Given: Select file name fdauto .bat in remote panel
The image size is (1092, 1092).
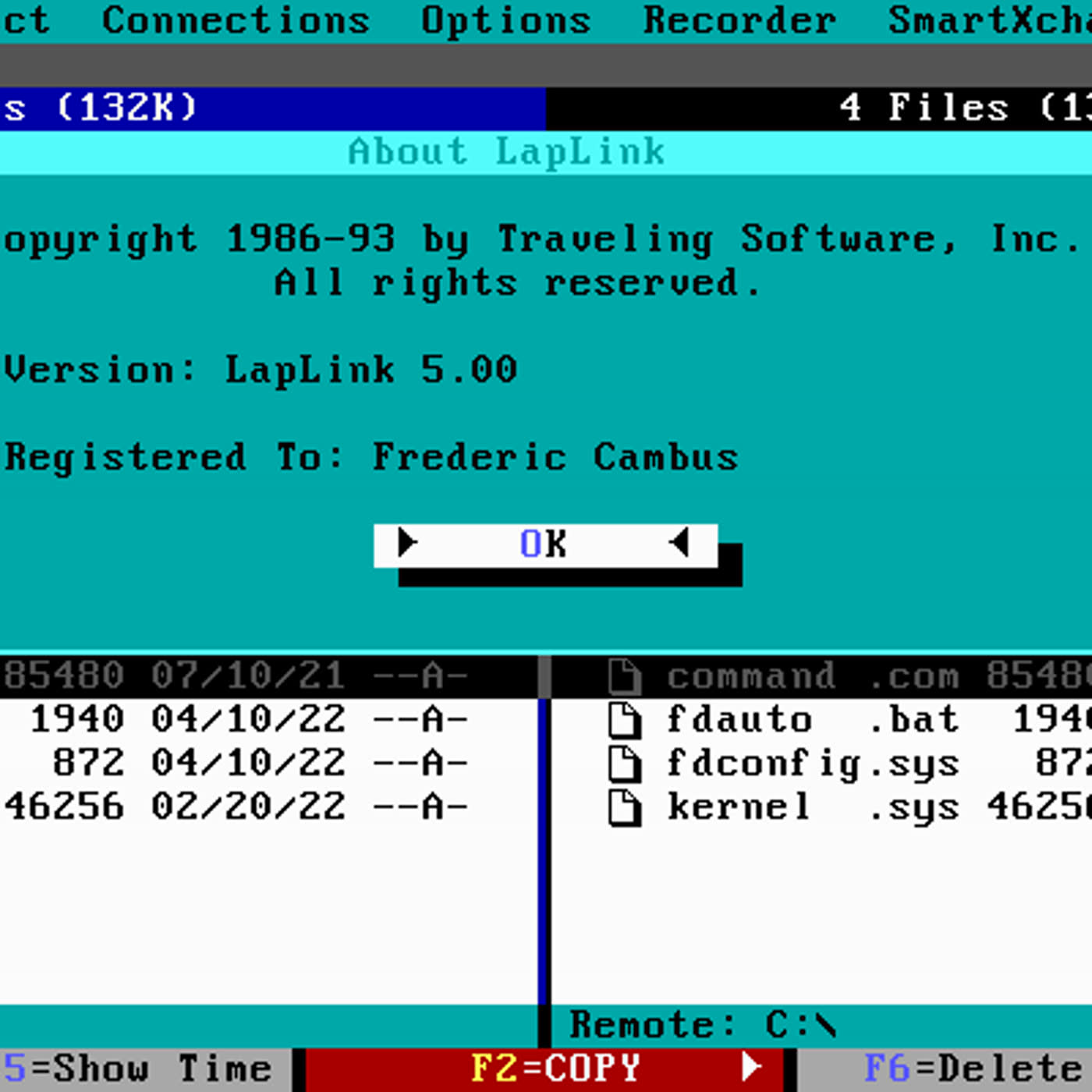Looking at the screenshot, I should [x=813, y=720].
